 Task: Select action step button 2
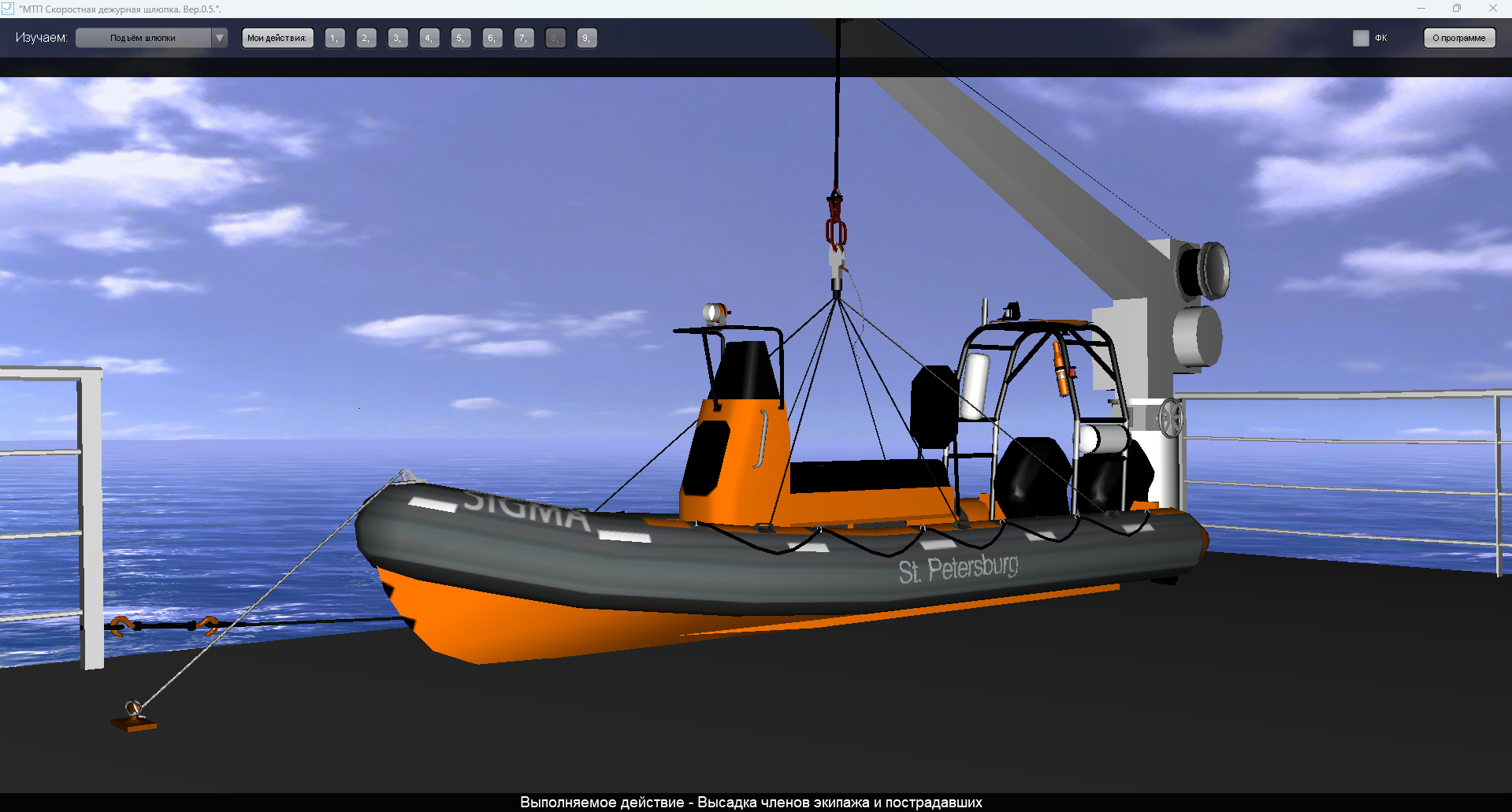(366, 38)
